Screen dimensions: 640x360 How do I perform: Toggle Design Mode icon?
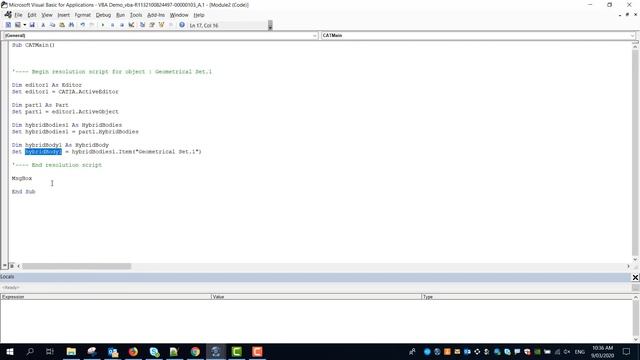(x=131, y=25)
